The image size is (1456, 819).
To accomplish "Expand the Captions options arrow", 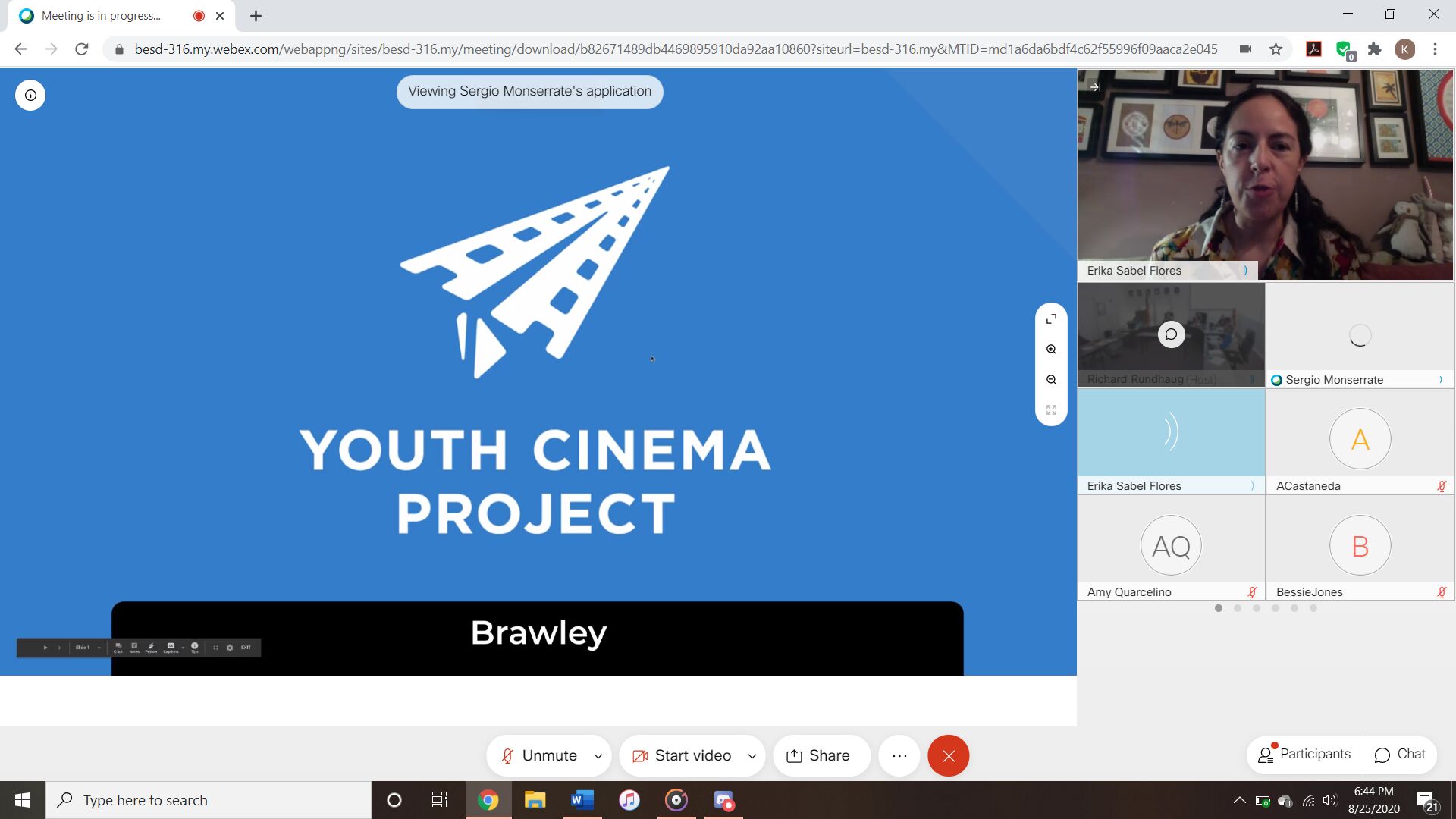I will click(x=183, y=648).
